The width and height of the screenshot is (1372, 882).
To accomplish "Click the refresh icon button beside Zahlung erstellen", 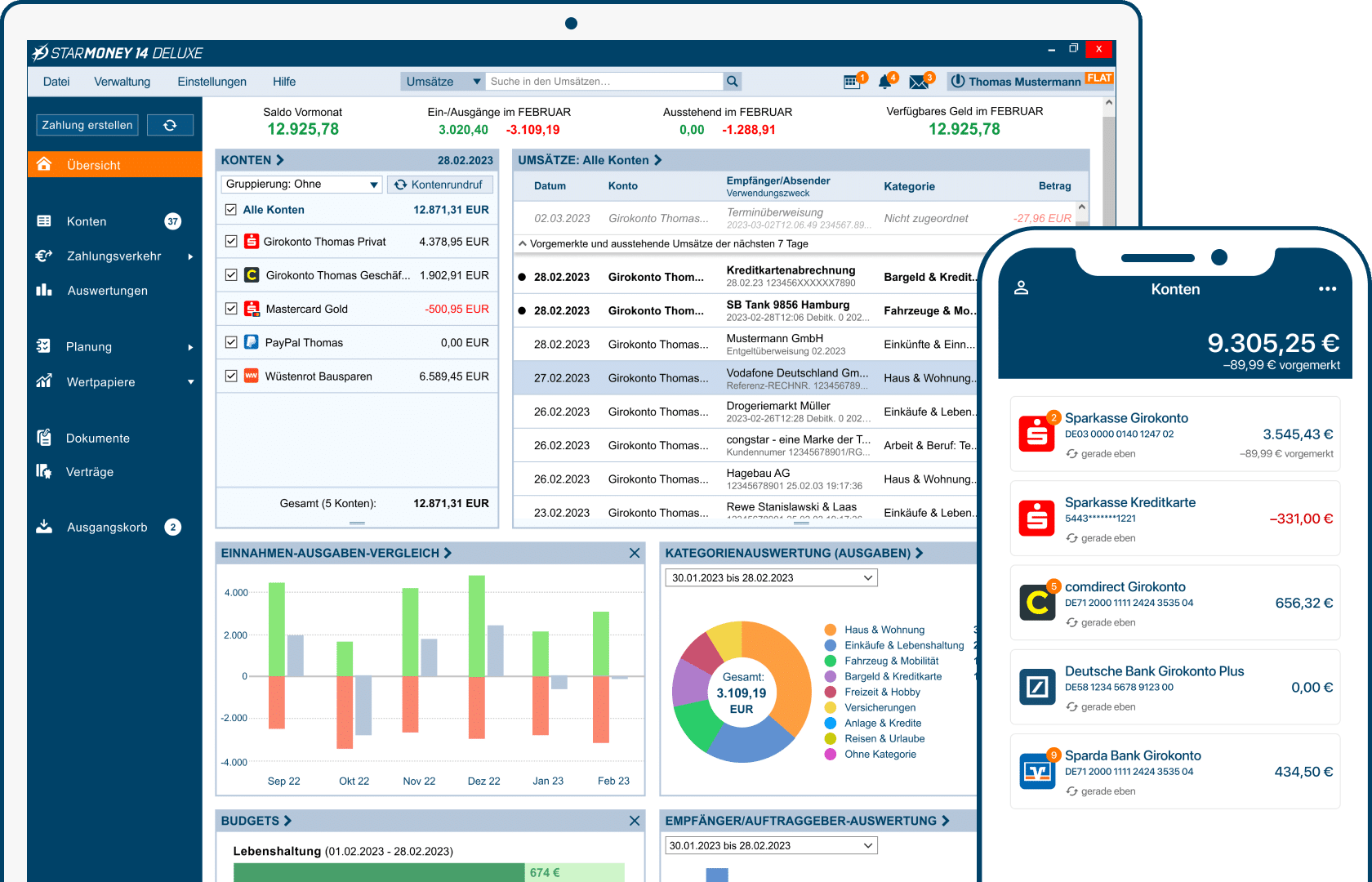I will click(x=170, y=125).
